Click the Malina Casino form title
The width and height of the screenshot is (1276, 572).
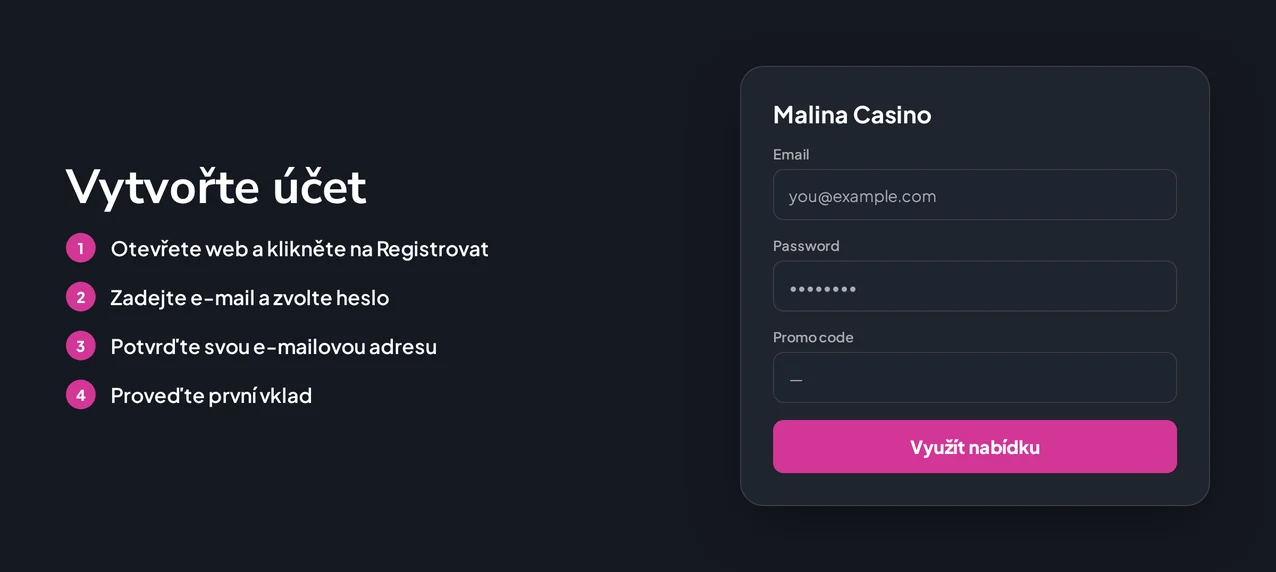(852, 115)
